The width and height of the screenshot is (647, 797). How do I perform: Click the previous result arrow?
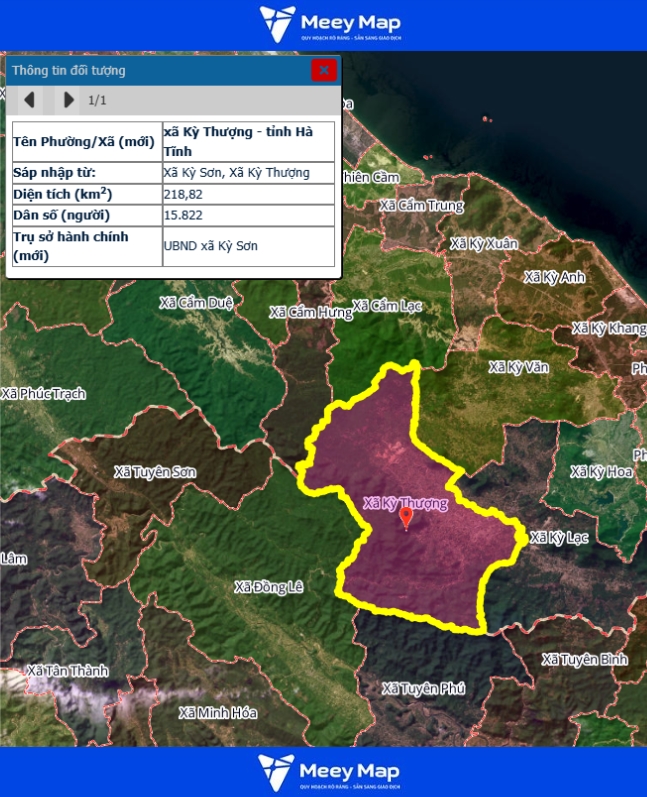coord(30,100)
